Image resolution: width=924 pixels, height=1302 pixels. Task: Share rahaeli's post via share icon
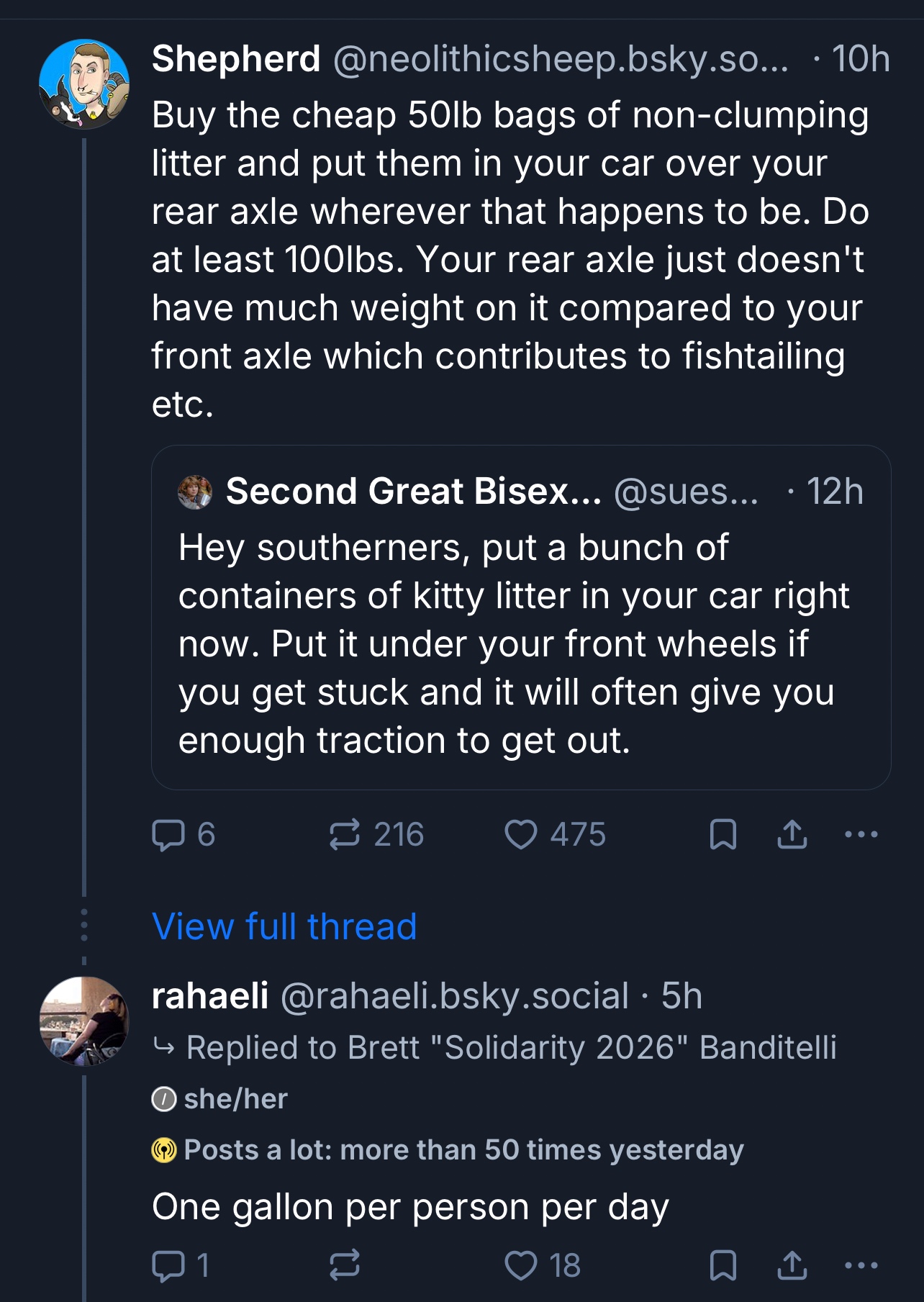(792, 1265)
